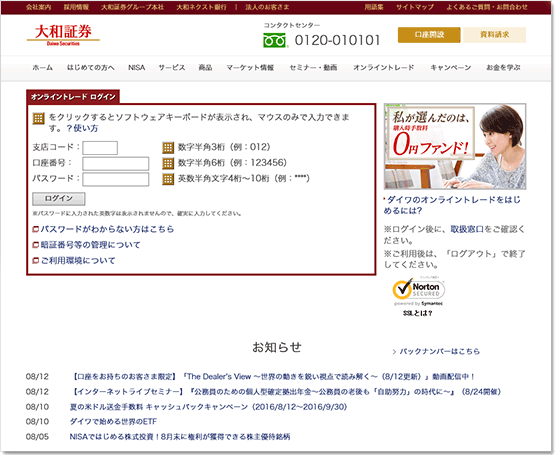Click the green free-dial phone icon

[274, 40]
